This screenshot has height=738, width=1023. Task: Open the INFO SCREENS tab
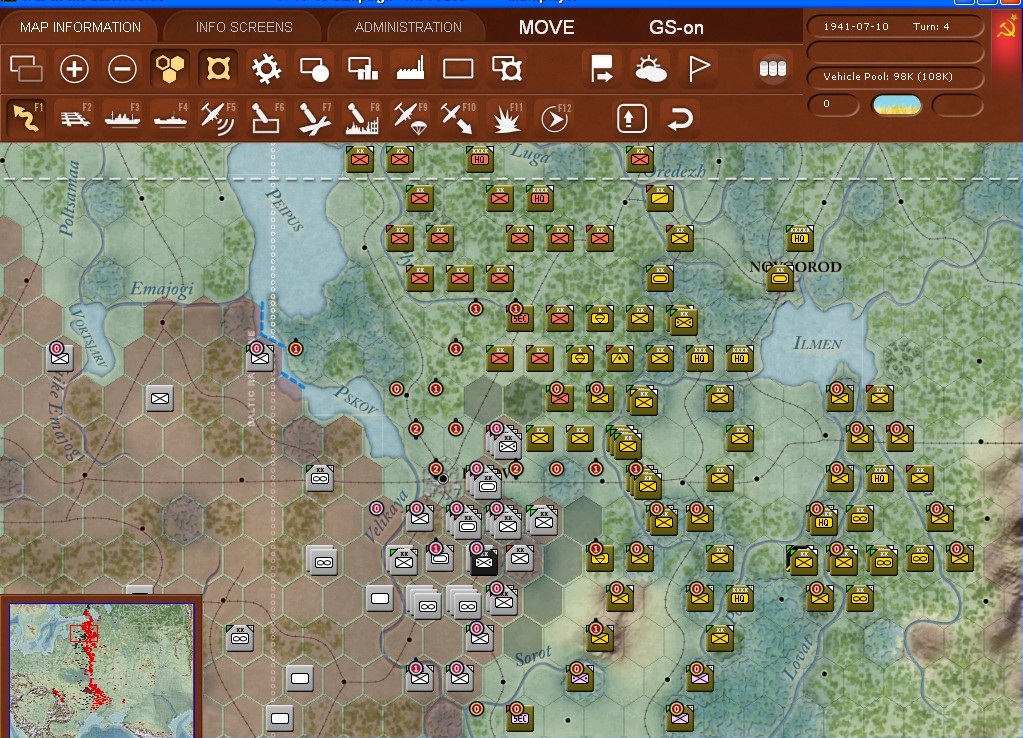pos(244,27)
